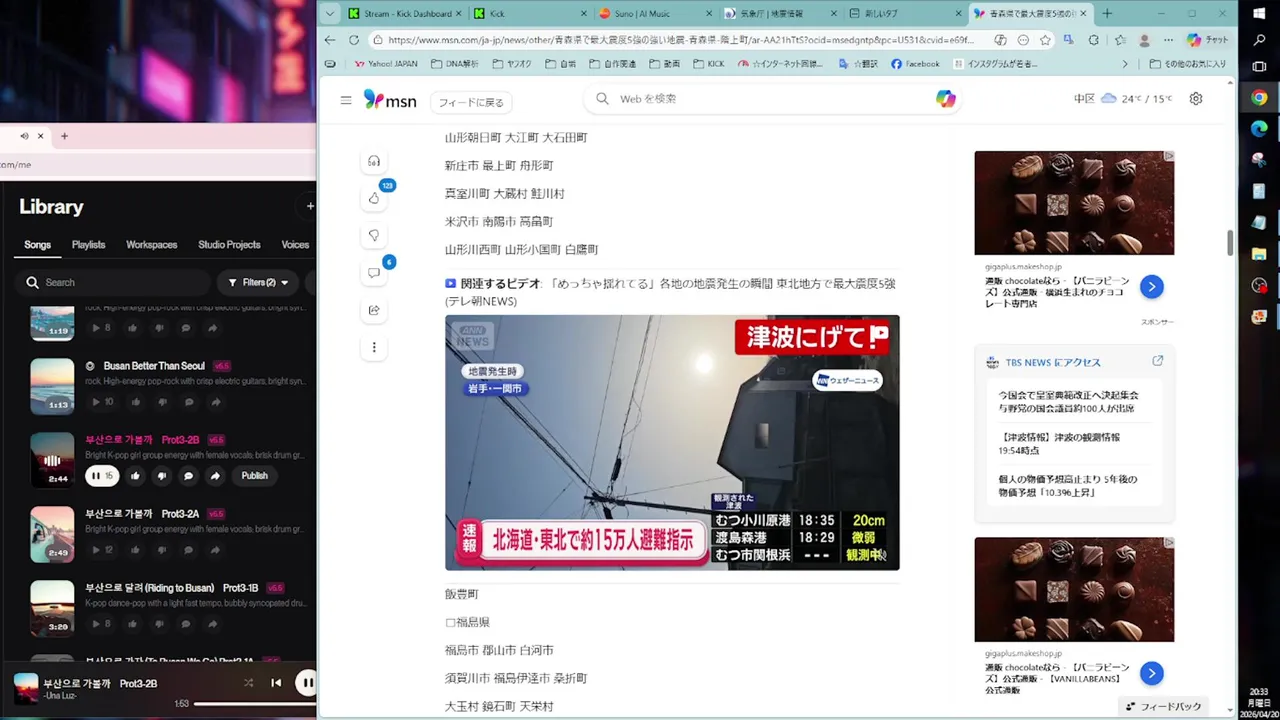Listen to article with headphone icon
This screenshot has height=720, width=1280.
click(x=374, y=161)
